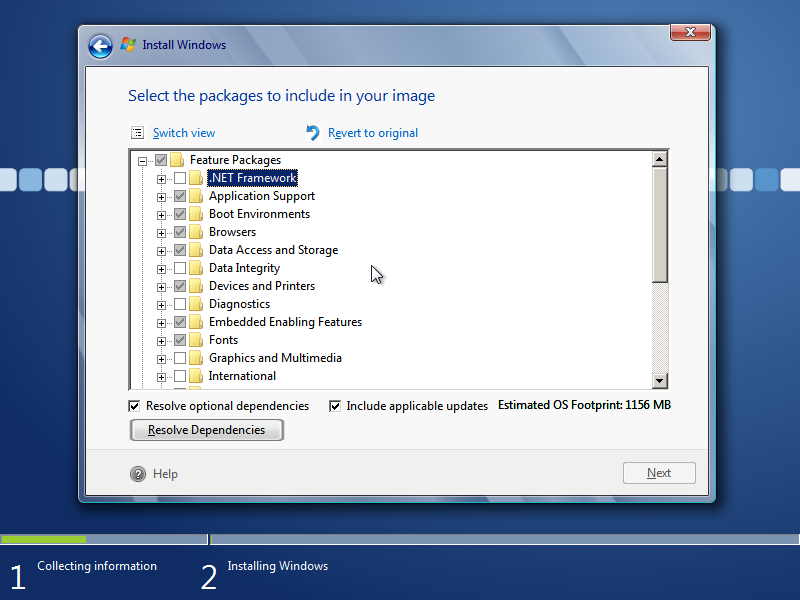Click the Windows flag logo icon
Screen dimensions: 800x600
(x=128, y=44)
